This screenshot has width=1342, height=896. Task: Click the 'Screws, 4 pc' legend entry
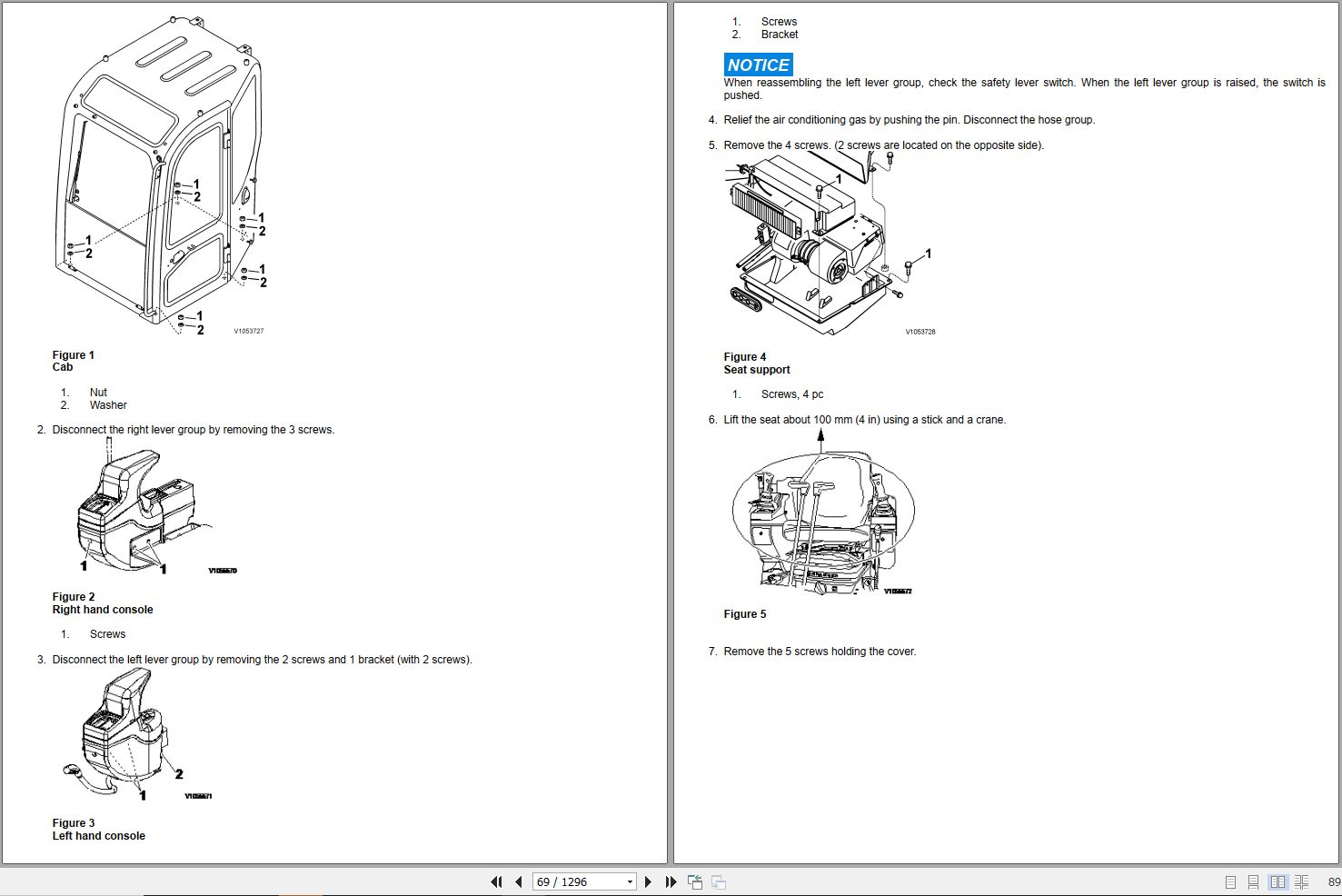pos(792,394)
